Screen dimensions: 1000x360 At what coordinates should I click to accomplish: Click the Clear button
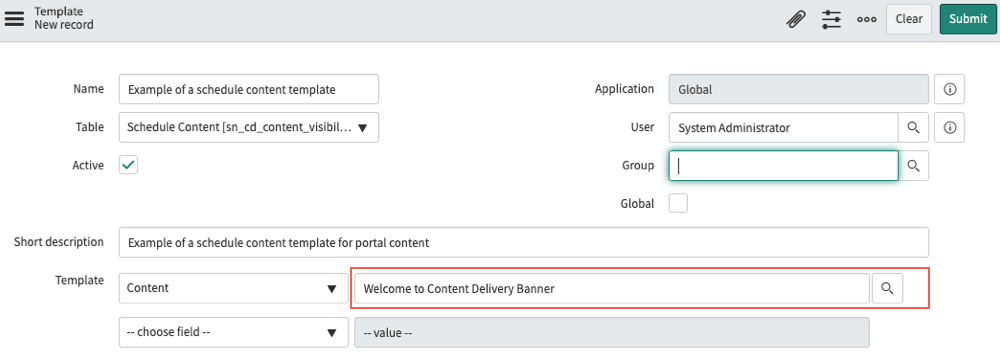(909, 19)
